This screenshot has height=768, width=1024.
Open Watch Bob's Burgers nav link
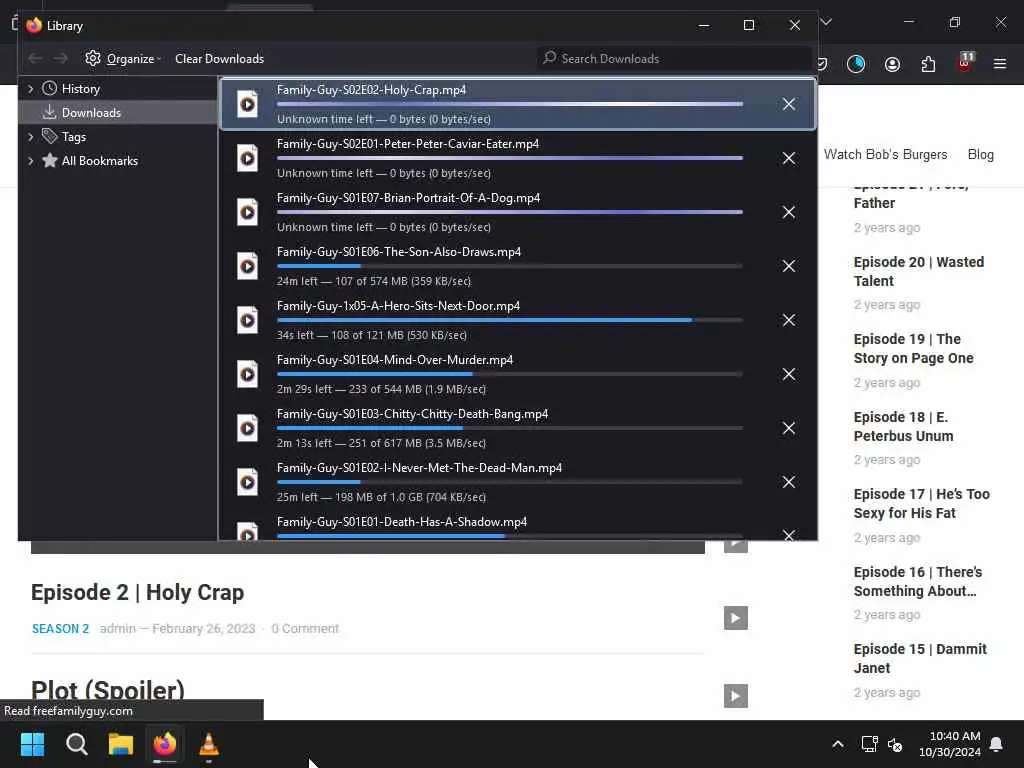[x=885, y=155]
